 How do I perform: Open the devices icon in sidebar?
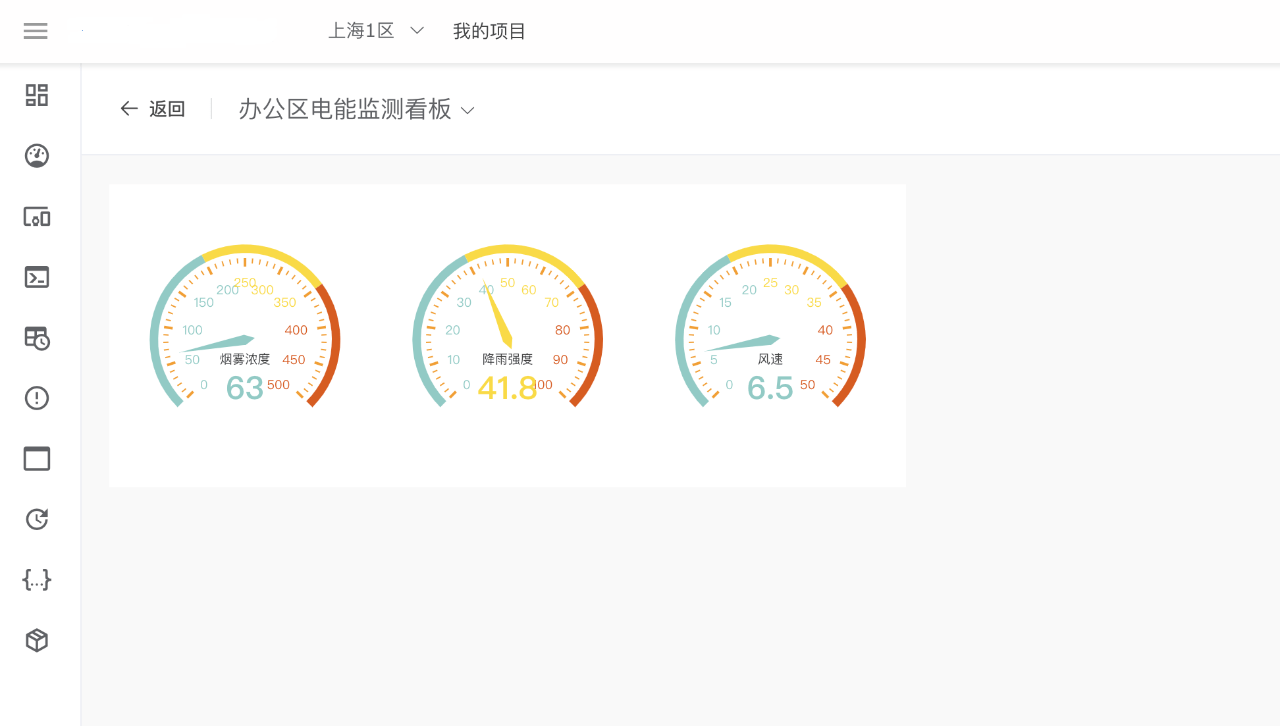point(37,217)
